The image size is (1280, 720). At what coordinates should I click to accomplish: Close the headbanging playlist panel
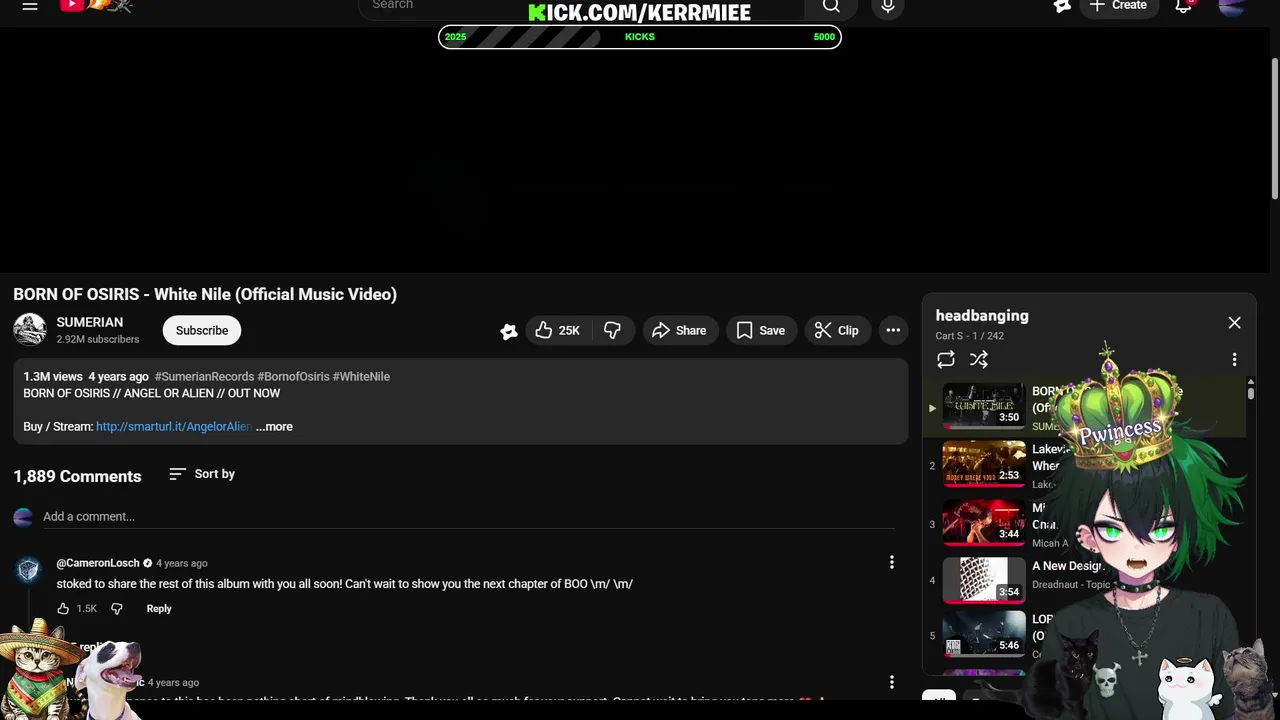tap(1234, 322)
